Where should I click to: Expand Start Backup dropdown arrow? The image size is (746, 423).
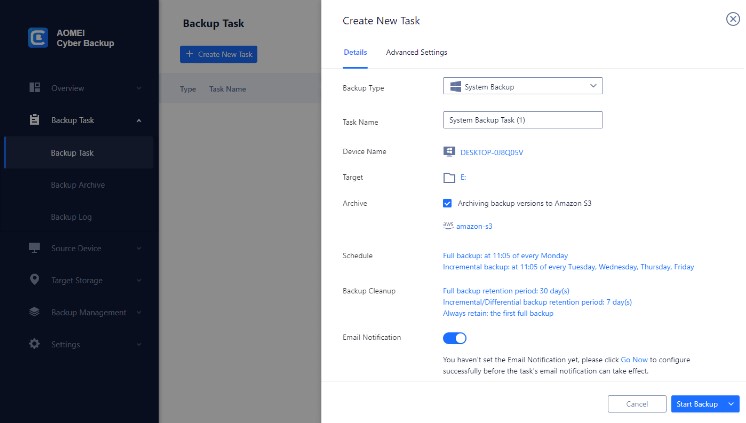[x=732, y=404]
